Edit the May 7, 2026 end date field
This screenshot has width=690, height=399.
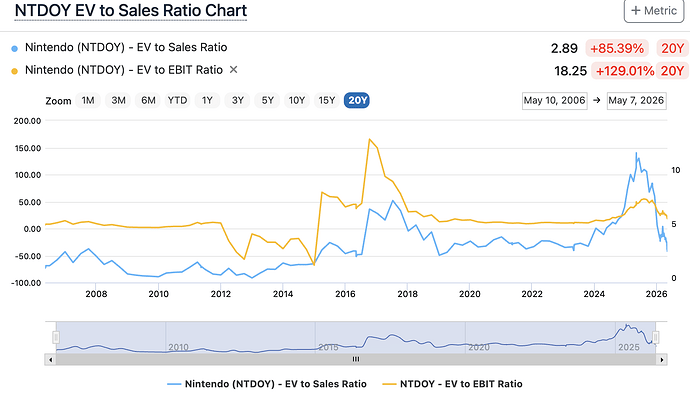[x=636, y=101]
